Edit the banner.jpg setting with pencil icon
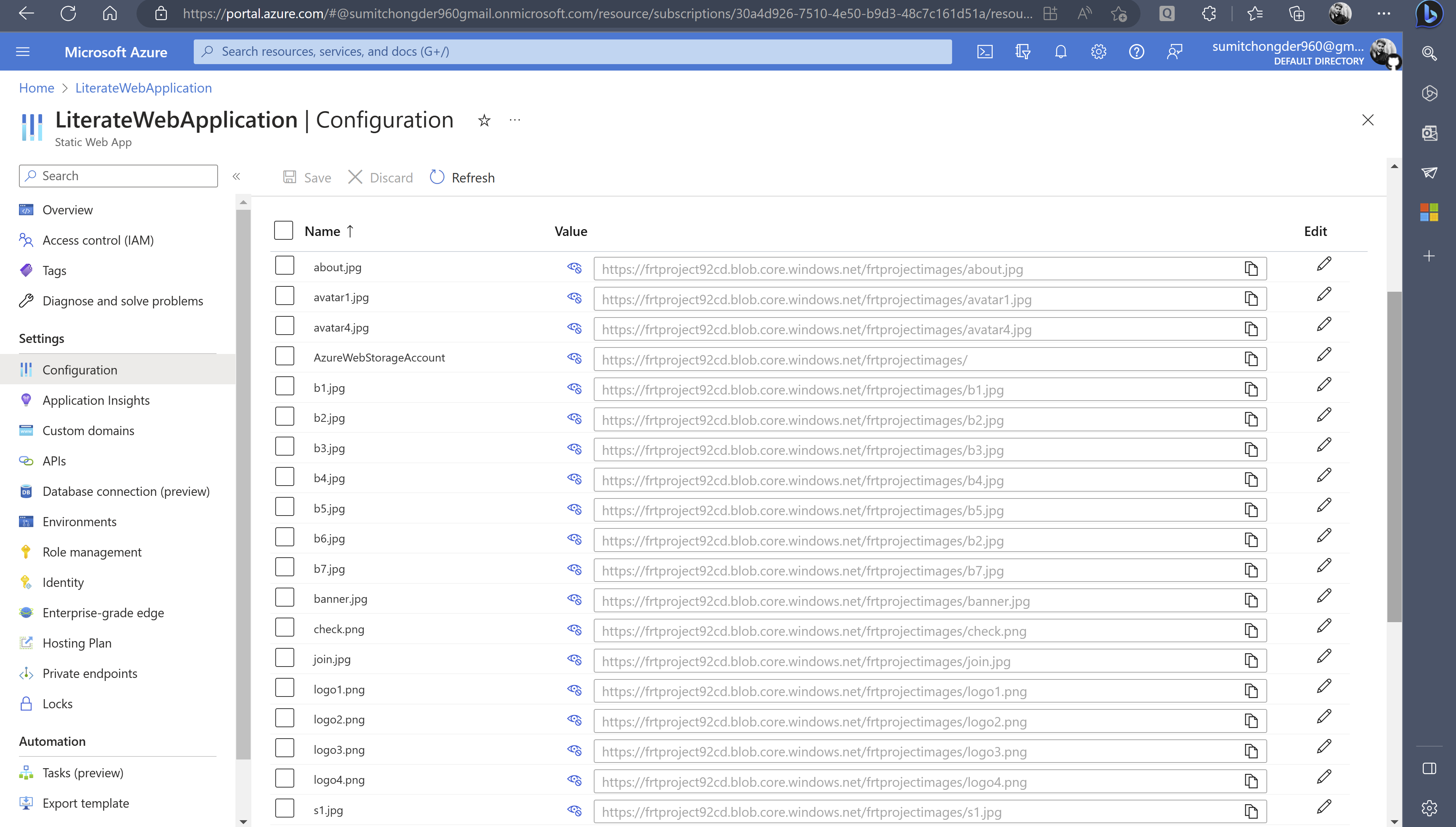Screen dimensions: 1456x827 coord(1324,595)
